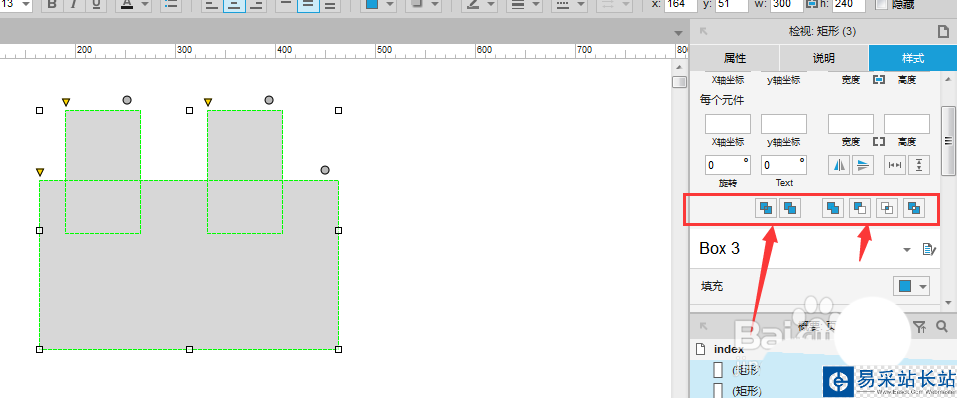Apply bold formatting to the text
The image size is (957, 398).
(52, 5)
